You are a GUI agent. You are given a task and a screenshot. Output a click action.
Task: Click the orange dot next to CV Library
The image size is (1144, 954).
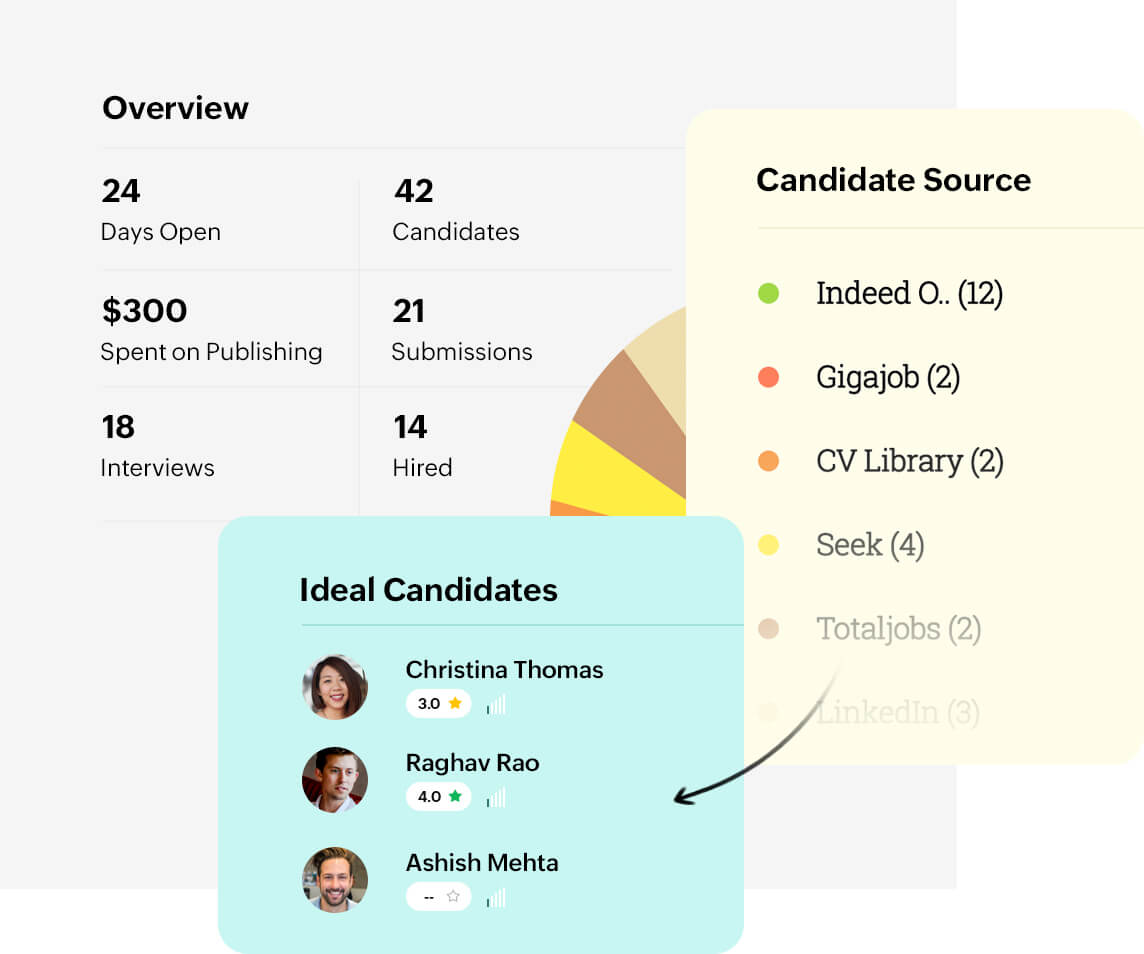768,462
